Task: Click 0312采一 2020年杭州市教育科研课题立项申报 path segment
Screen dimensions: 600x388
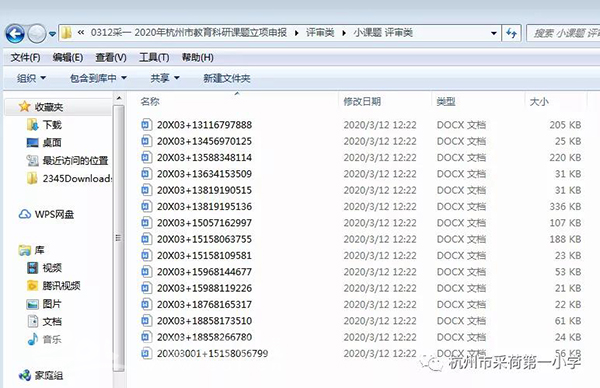Action: point(189,33)
